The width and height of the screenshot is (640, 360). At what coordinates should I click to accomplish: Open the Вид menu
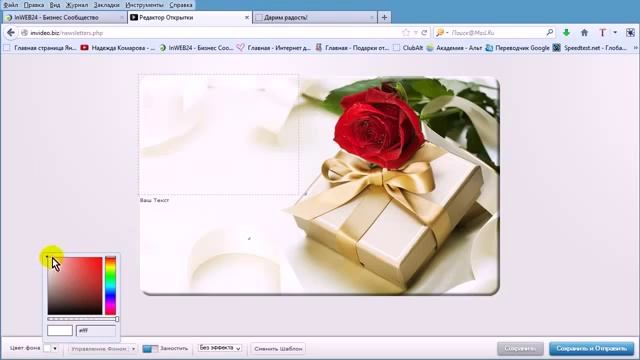(55, 5)
